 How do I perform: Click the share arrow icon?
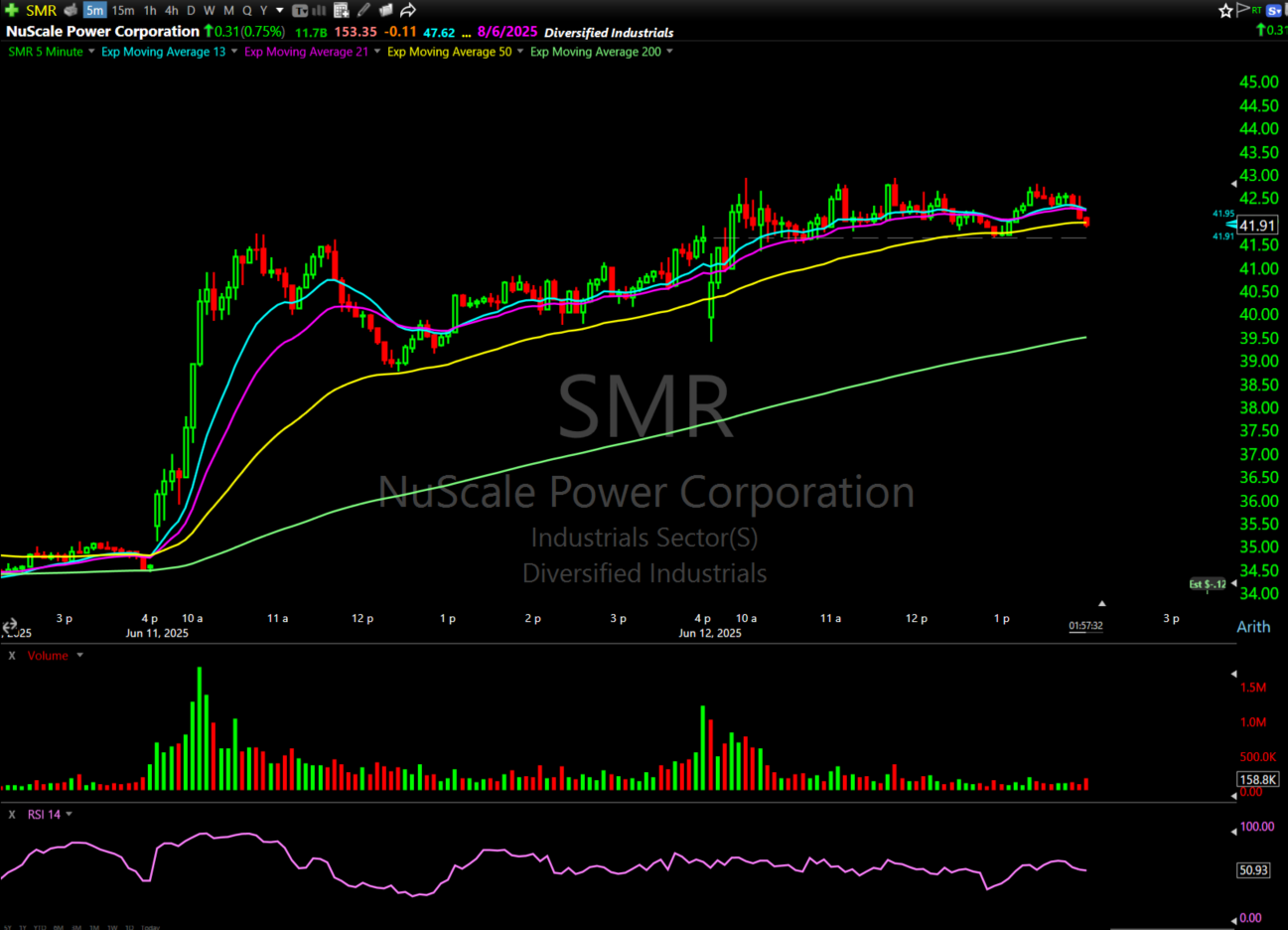tap(408, 10)
